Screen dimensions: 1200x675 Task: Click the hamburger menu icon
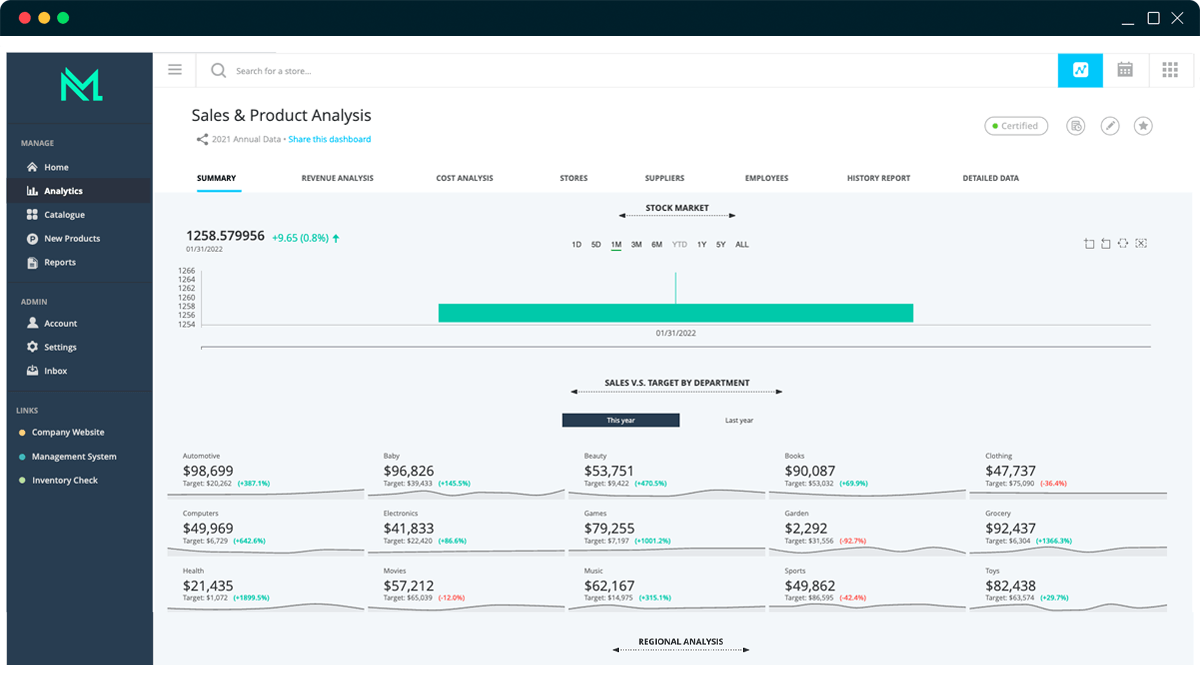point(175,70)
